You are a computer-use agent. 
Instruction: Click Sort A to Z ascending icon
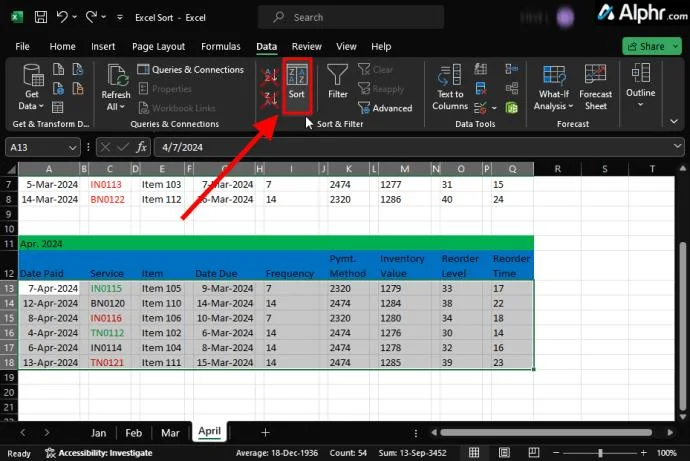269,76
